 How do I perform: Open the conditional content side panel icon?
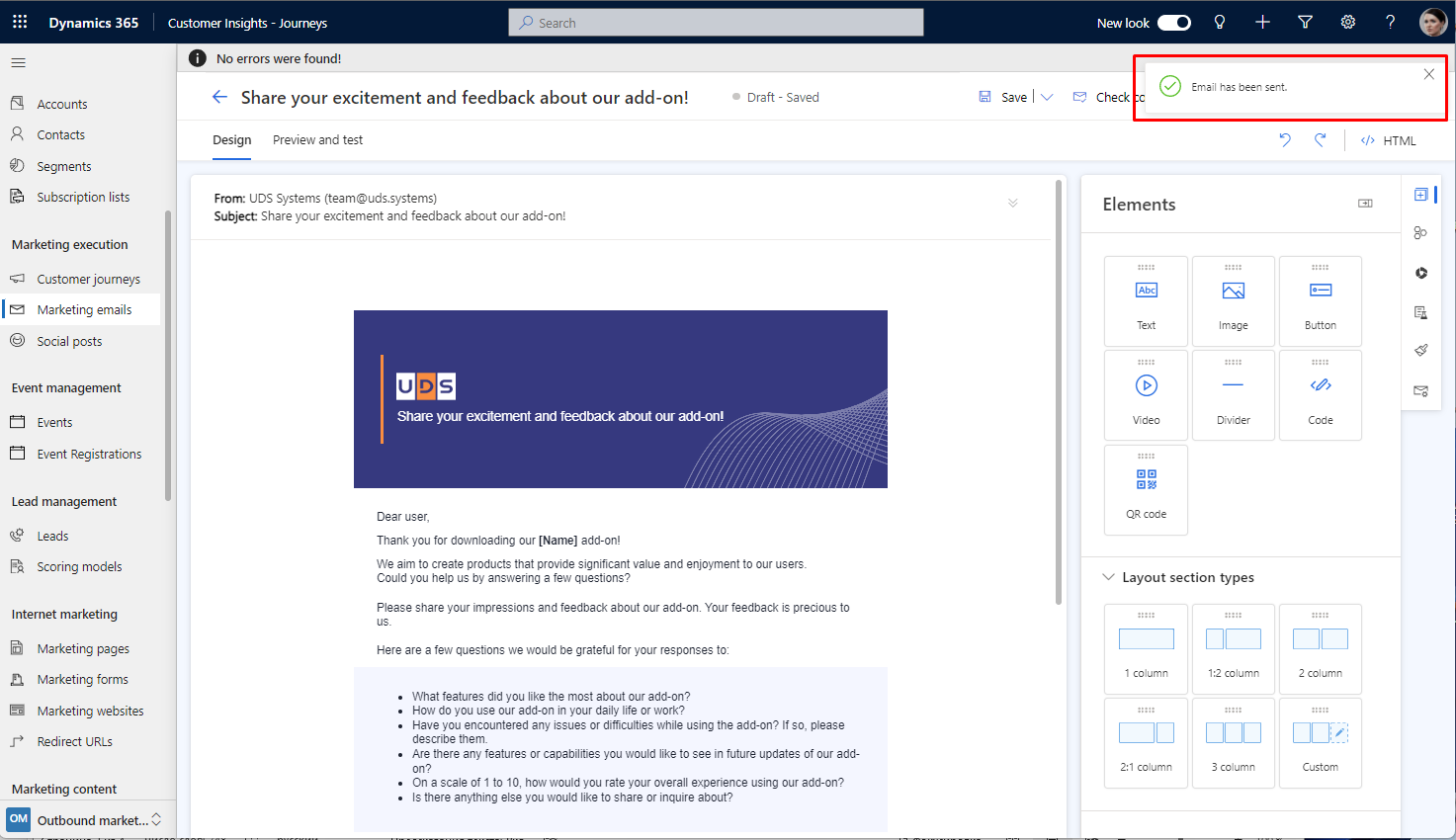1420,312
